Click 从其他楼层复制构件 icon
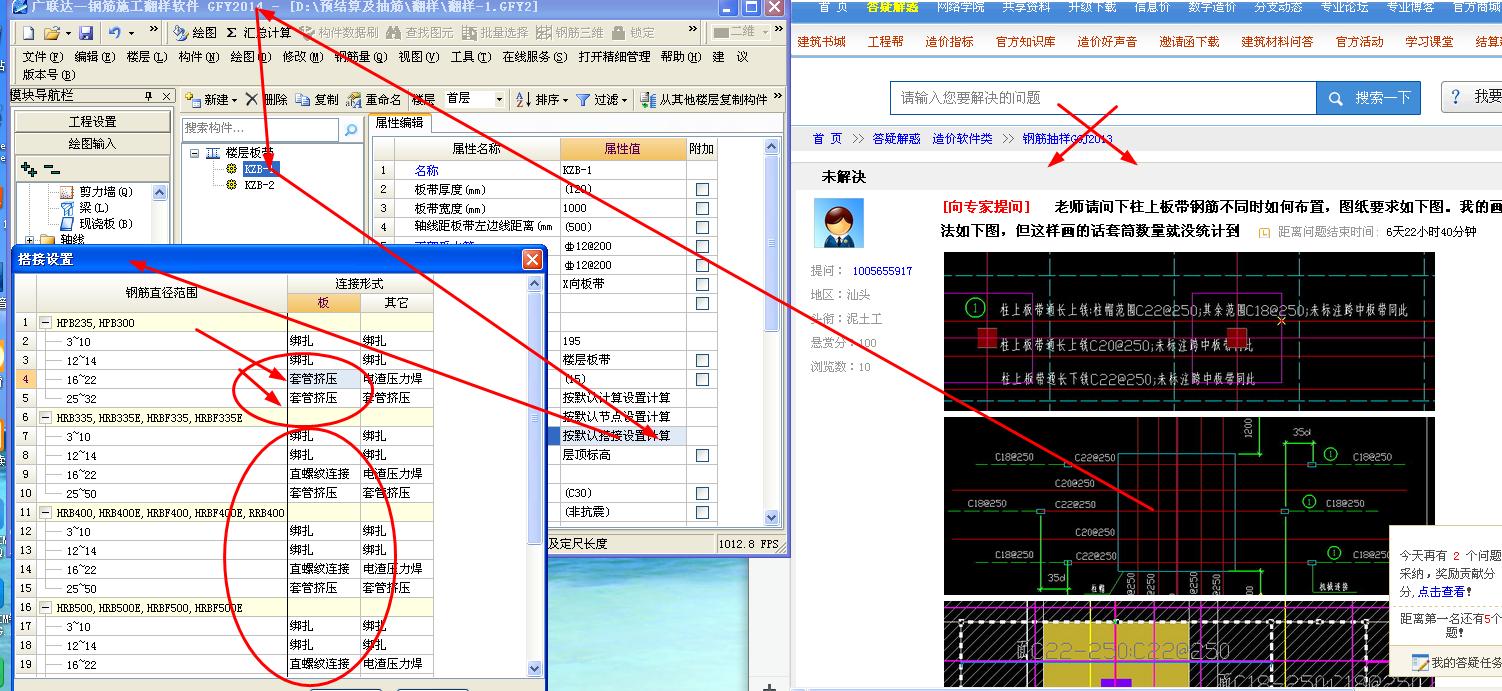Viewport: 1502px width, 691px height. (648, 99)
